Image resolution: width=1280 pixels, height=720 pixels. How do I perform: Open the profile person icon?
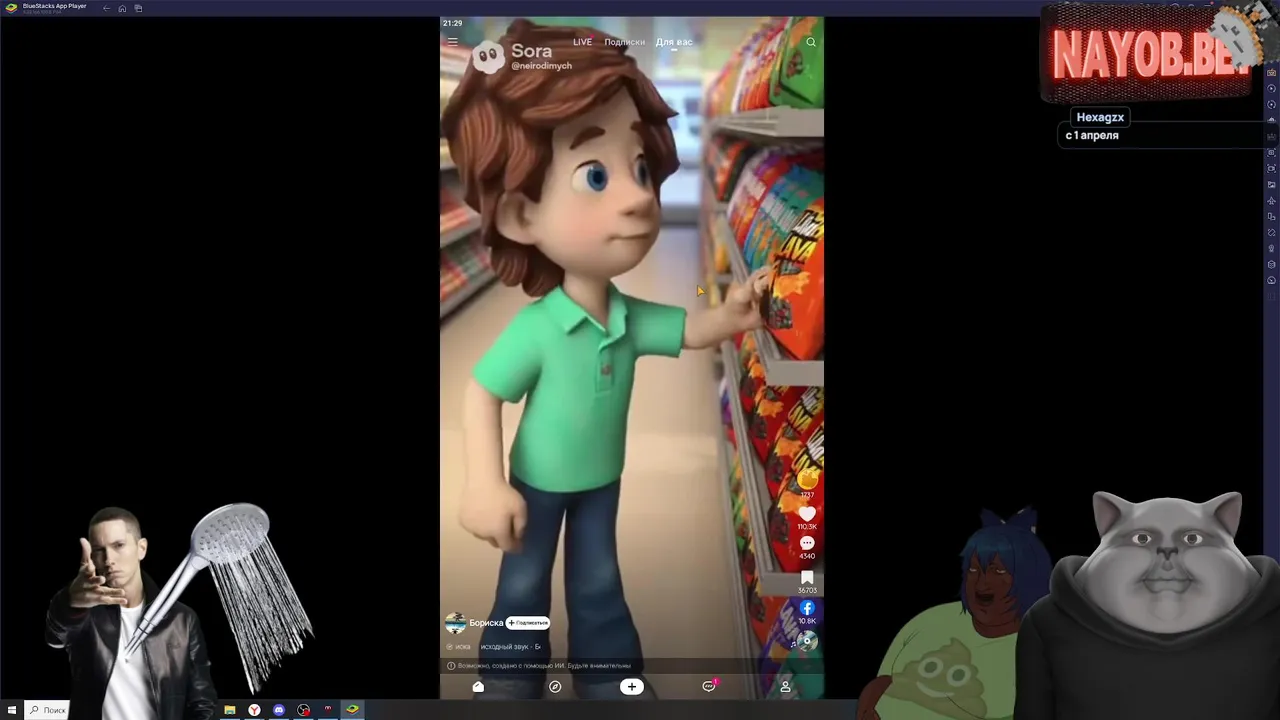click(x=785, y=686)
